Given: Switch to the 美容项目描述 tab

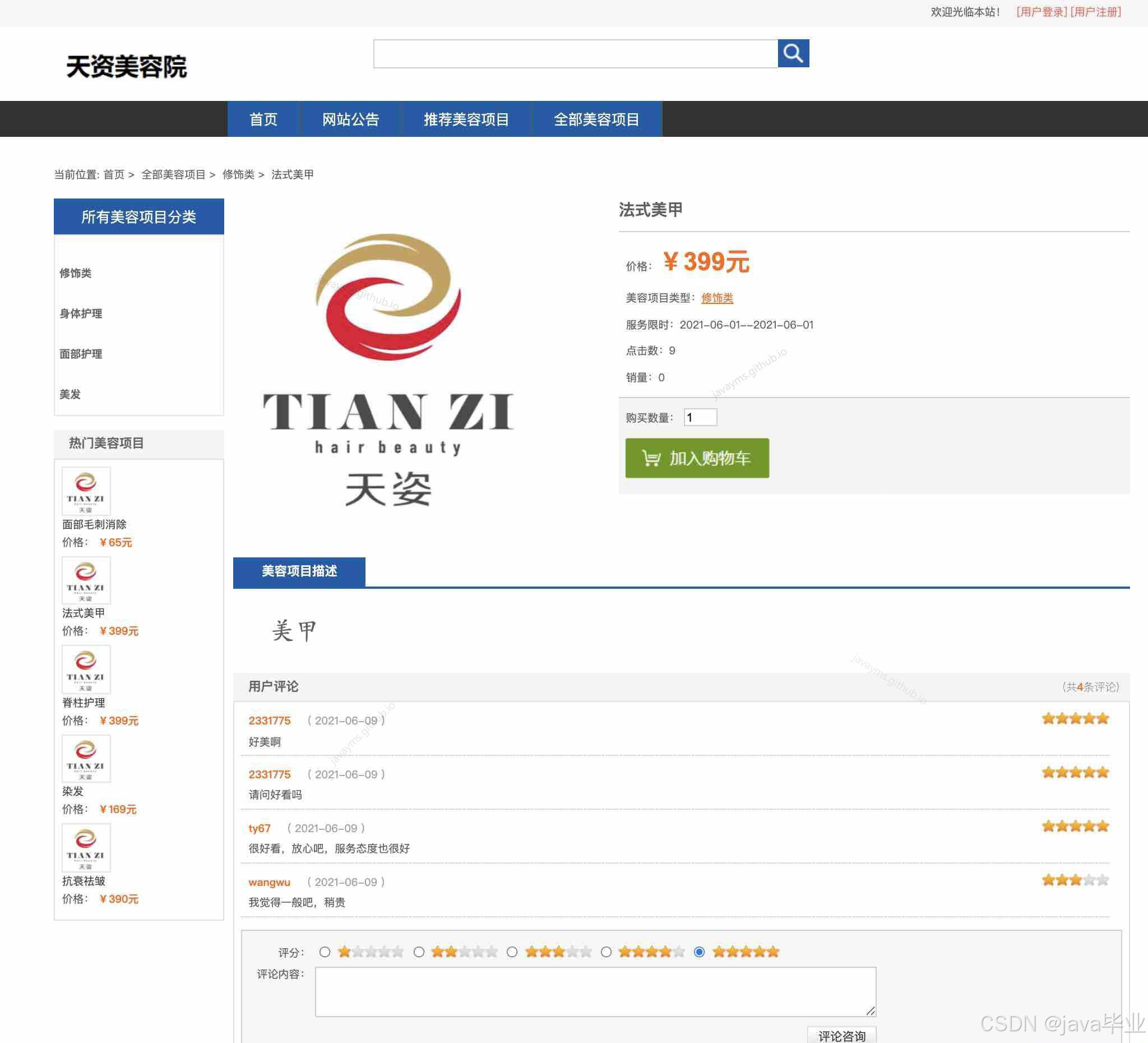Looking at the screenshot, I should pyautogui.click(x=299, y=571).
